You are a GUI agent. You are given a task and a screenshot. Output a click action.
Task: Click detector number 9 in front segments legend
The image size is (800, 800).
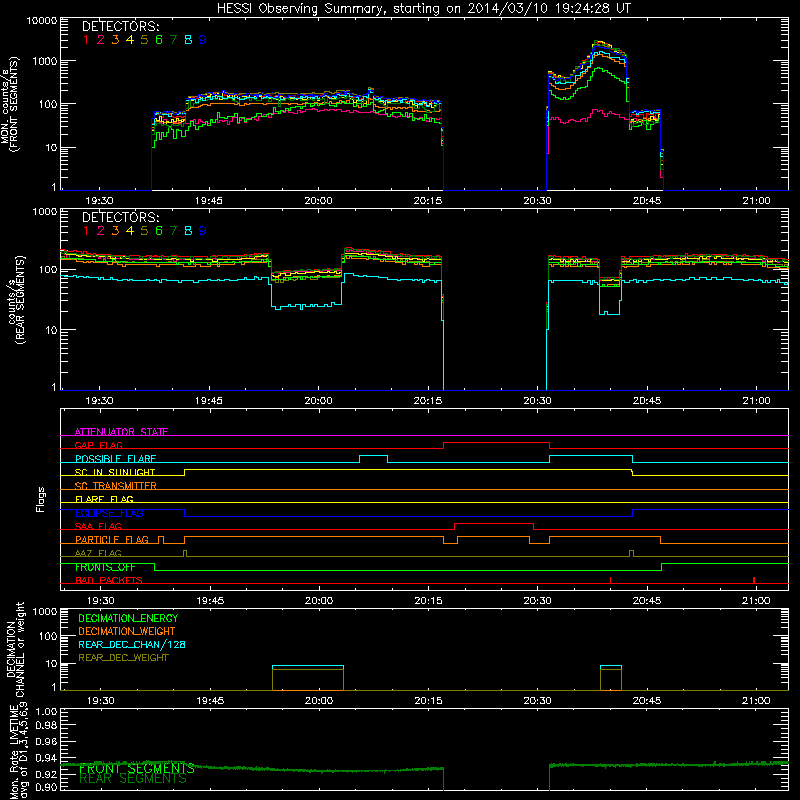click(x=203, y=40)
